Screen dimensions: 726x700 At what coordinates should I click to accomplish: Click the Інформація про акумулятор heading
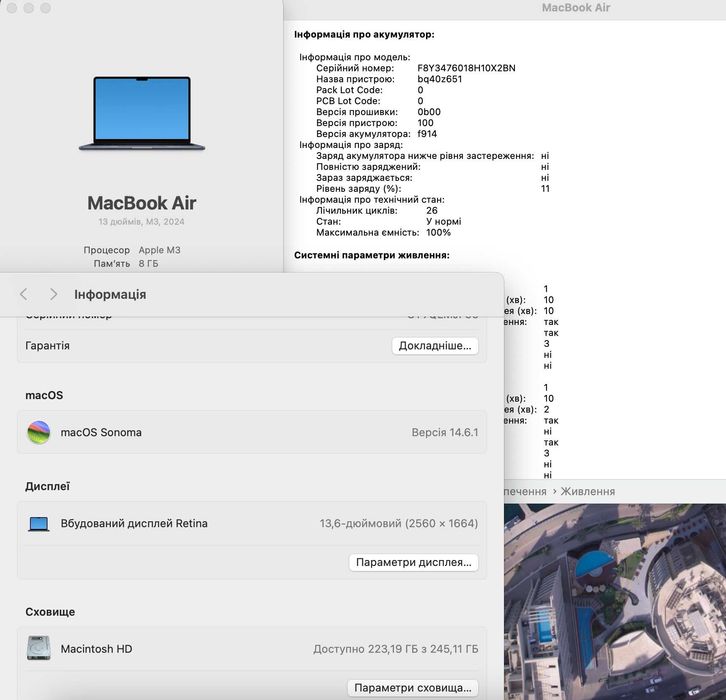click(364, 34)
